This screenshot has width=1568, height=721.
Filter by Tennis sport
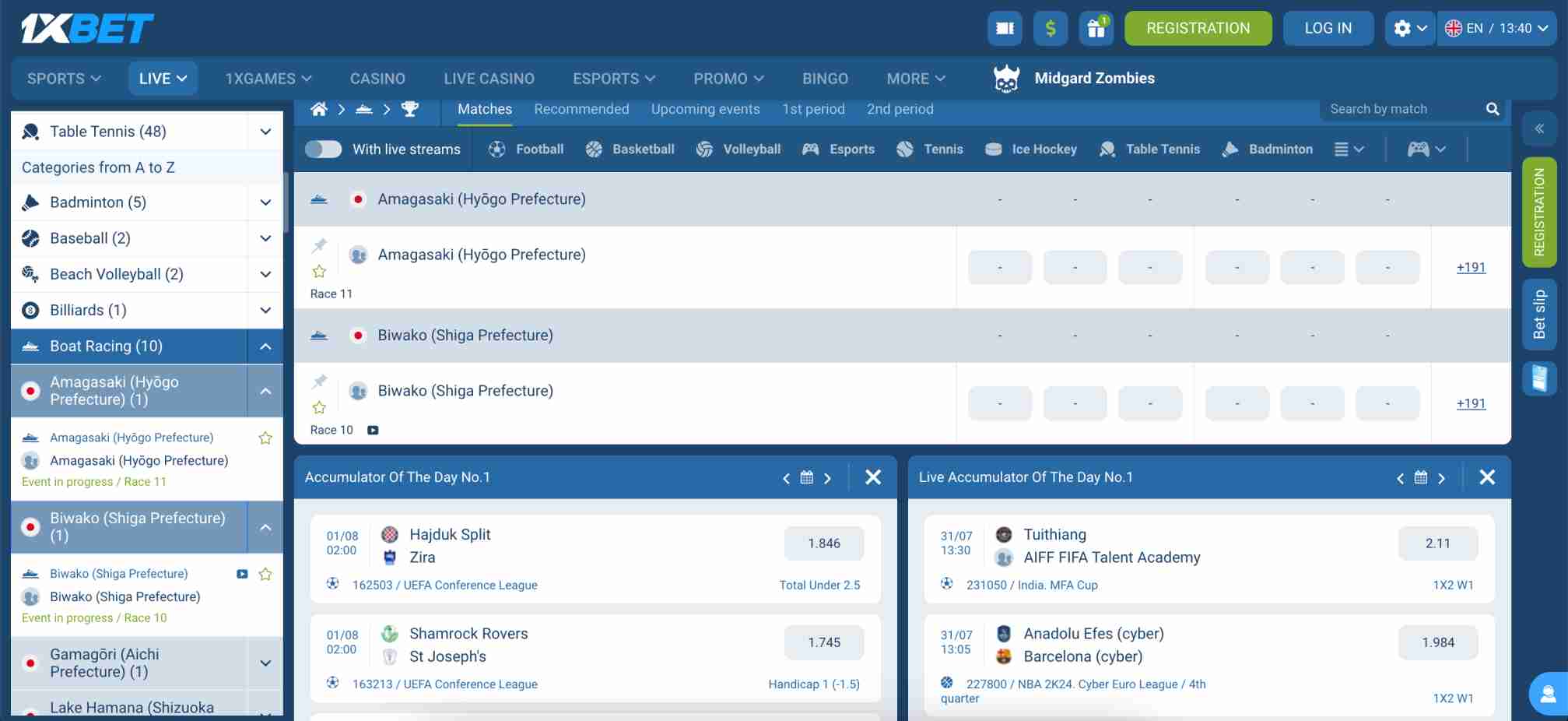(x=929, y=149)
